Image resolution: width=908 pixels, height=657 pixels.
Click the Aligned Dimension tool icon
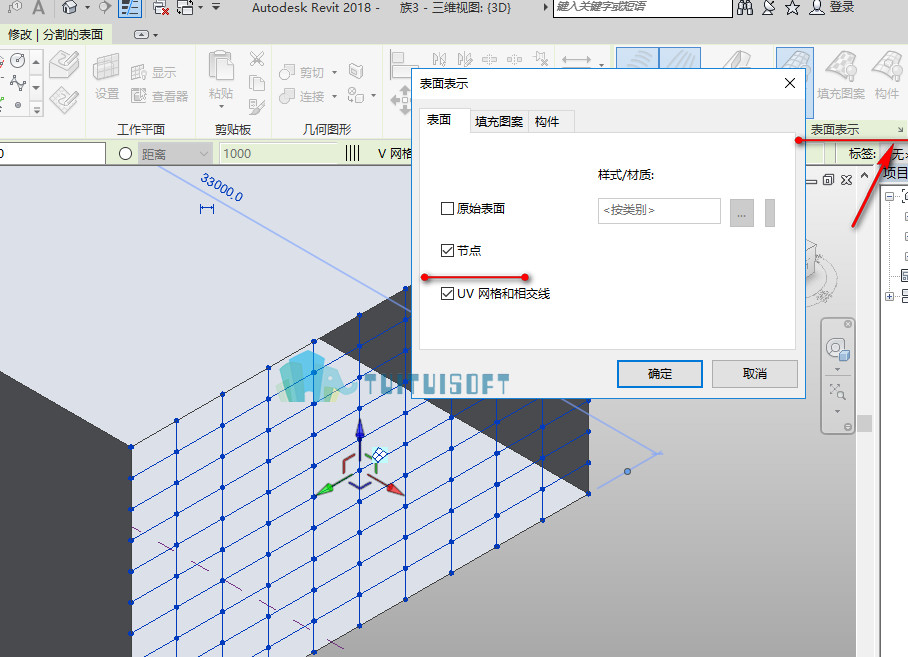[577, 60]
